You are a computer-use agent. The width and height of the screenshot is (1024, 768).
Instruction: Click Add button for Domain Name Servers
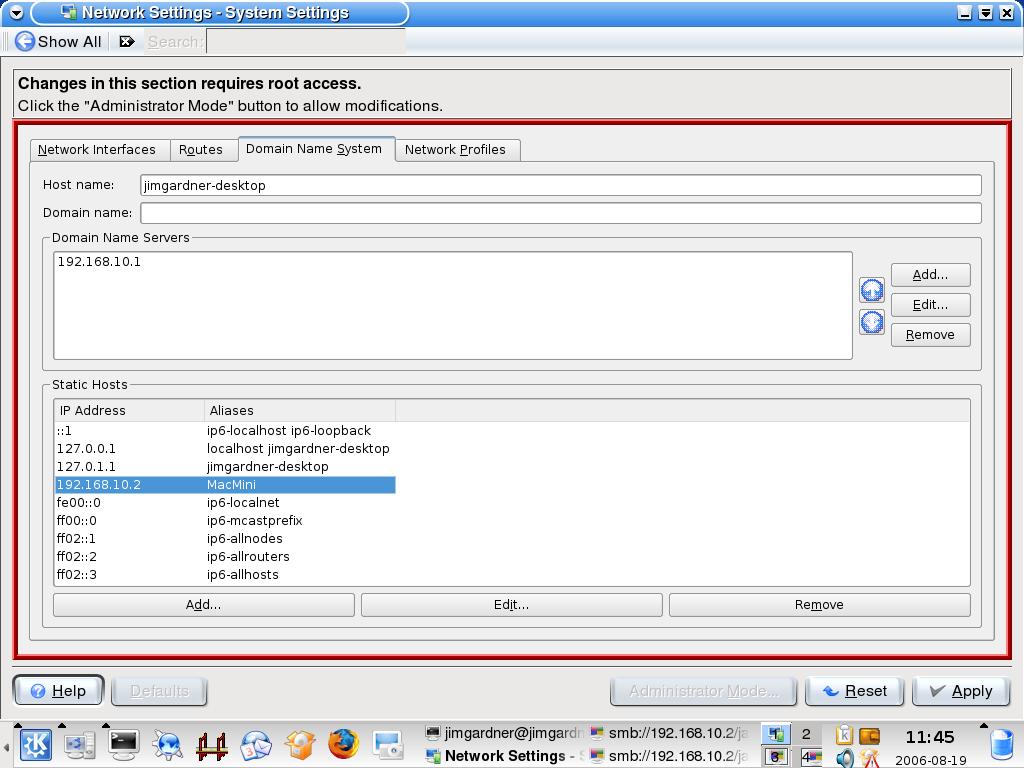(x=930, y=274)
